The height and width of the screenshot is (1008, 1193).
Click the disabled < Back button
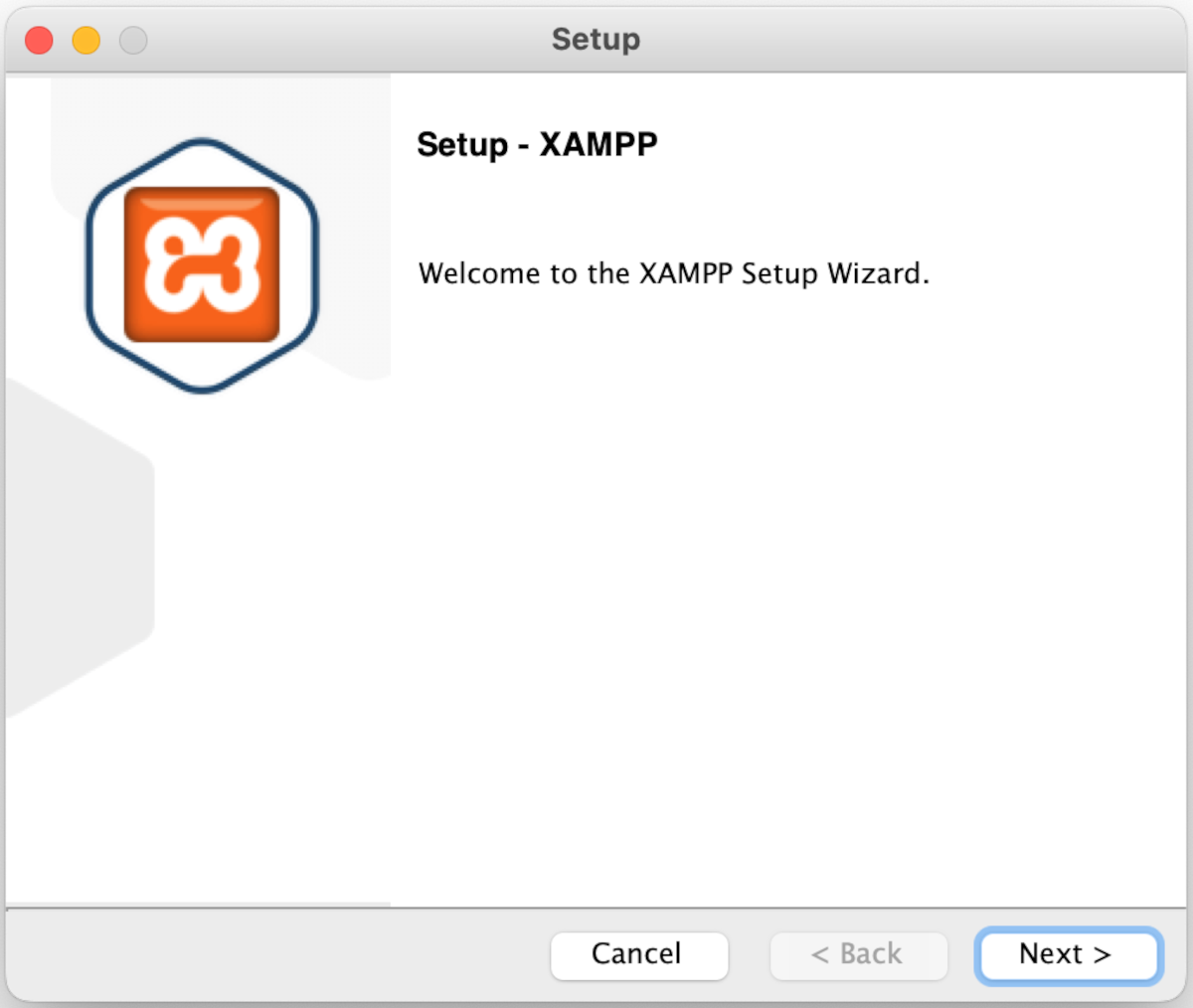coord(858,954)
